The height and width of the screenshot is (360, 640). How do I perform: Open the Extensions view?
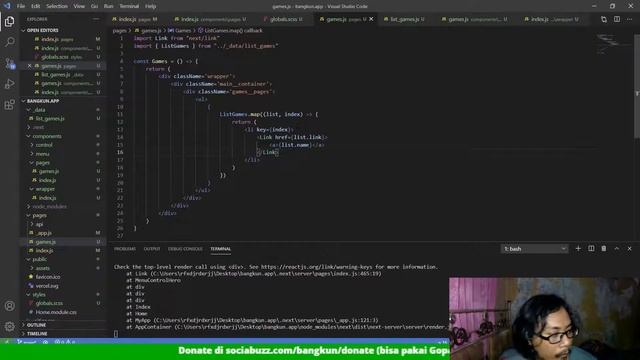(x=9, y=104)
